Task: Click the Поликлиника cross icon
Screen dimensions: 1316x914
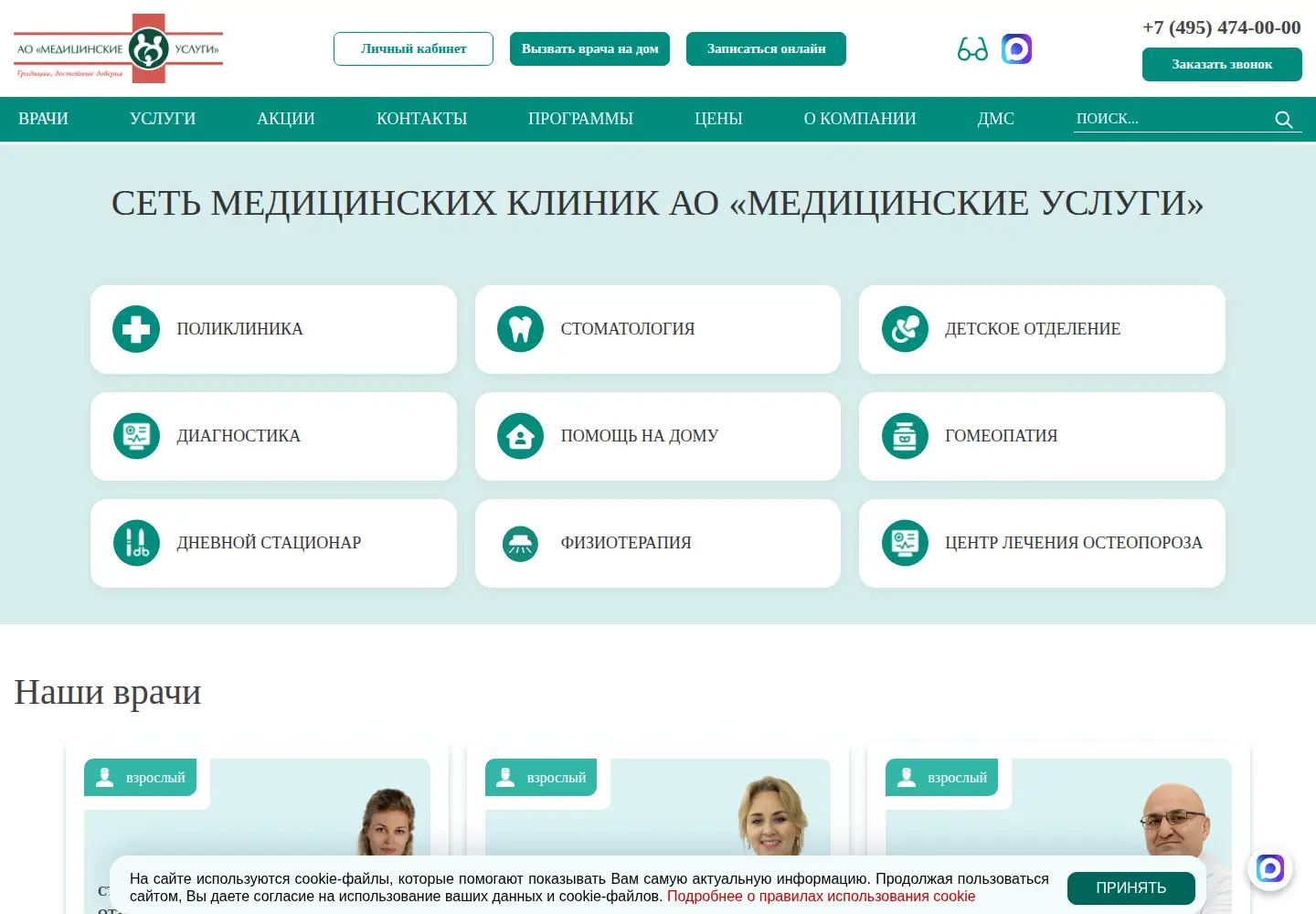Action: click(136, 329)
